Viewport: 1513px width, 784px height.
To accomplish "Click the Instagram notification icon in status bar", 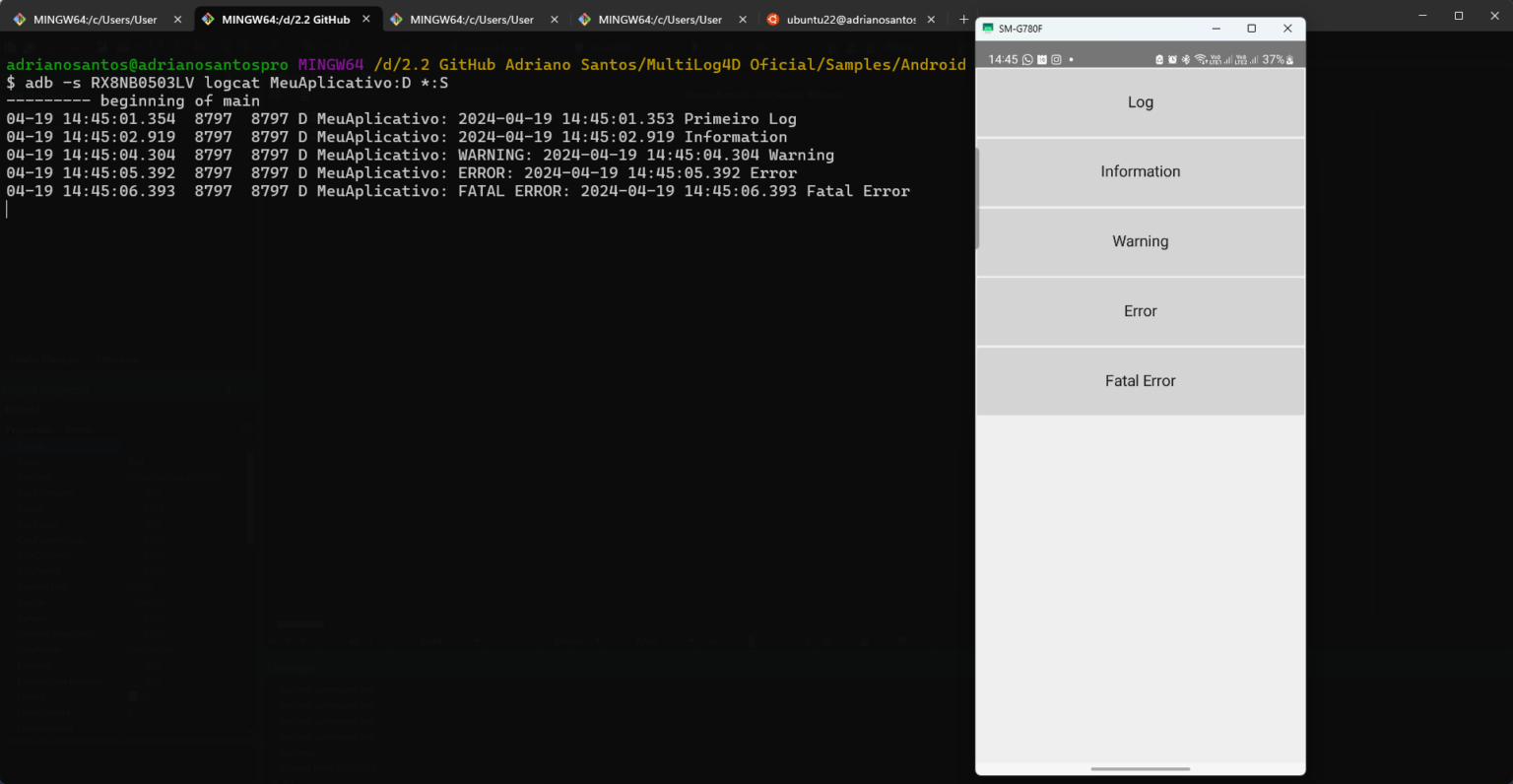I will [x=1055, y=59].
